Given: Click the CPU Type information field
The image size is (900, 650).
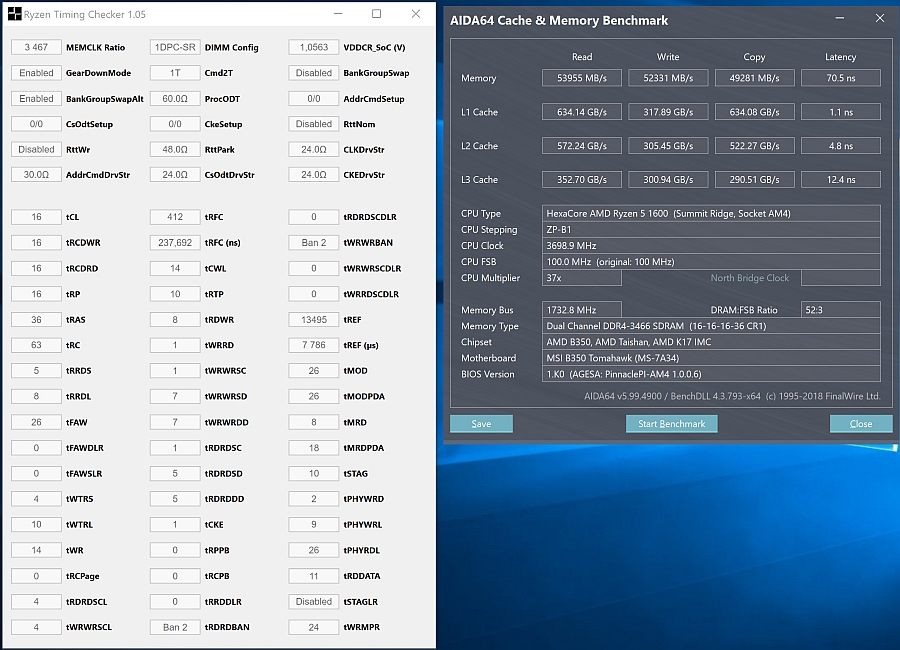Looking at the screenshot, I should (711, 214).
